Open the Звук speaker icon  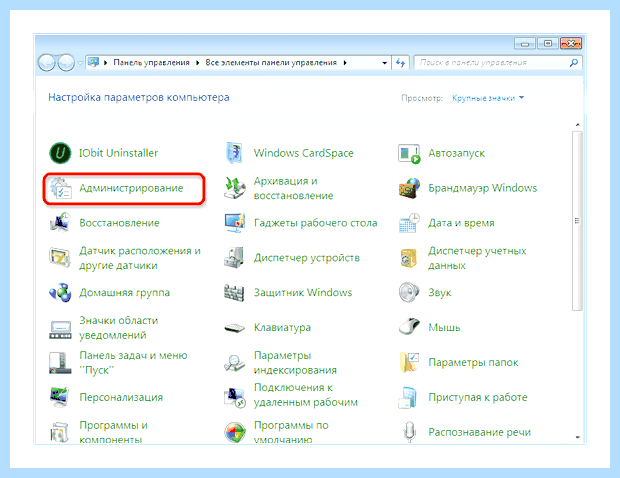pos(409,293)
